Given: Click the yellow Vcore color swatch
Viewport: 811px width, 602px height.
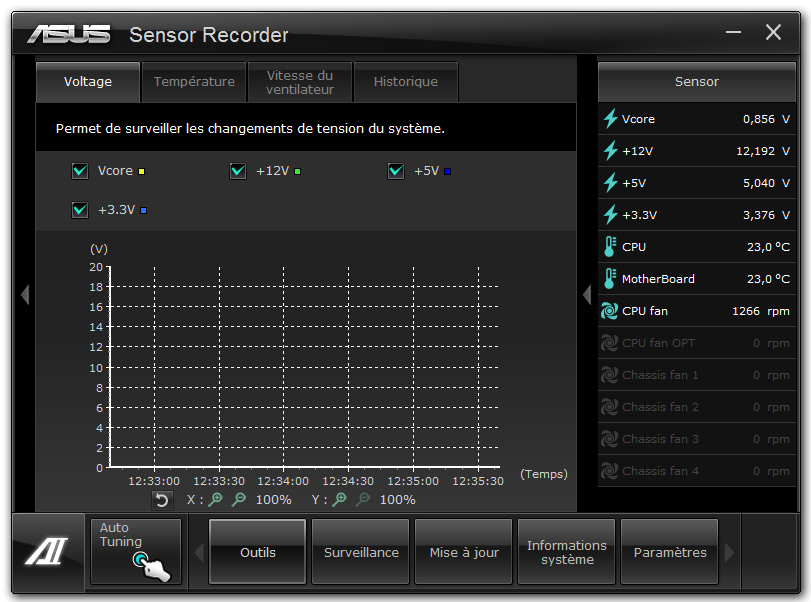Looking at the screenshot, I should [142, 172].
